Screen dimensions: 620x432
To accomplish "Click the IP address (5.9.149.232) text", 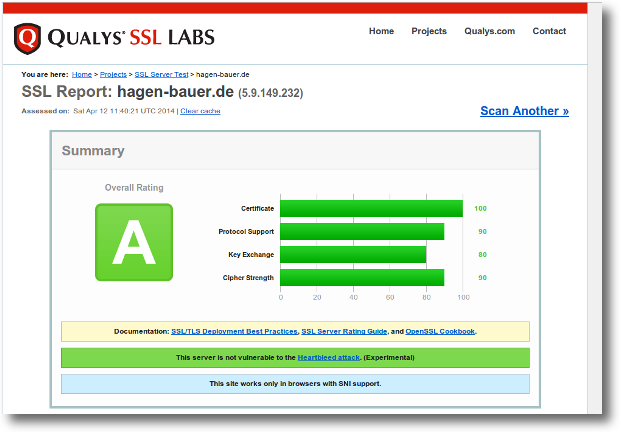I will (x=270, y=93).
